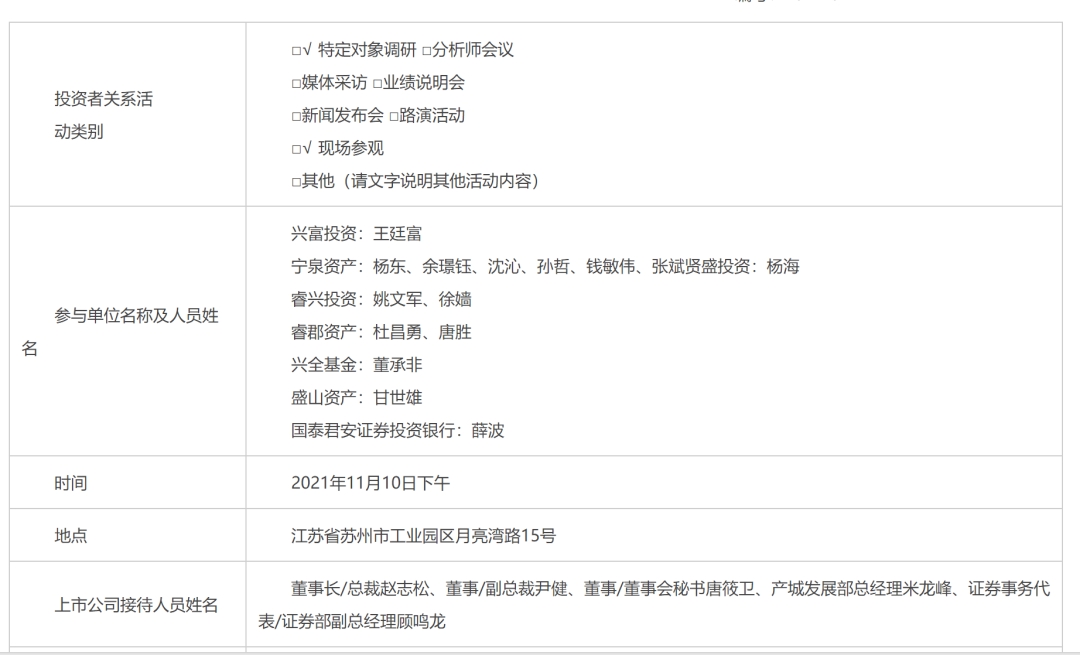This screenshot has width=1080, height=655.
Task: Click the line 盛山资产：甘世雄
Action: tap(356, 397)
